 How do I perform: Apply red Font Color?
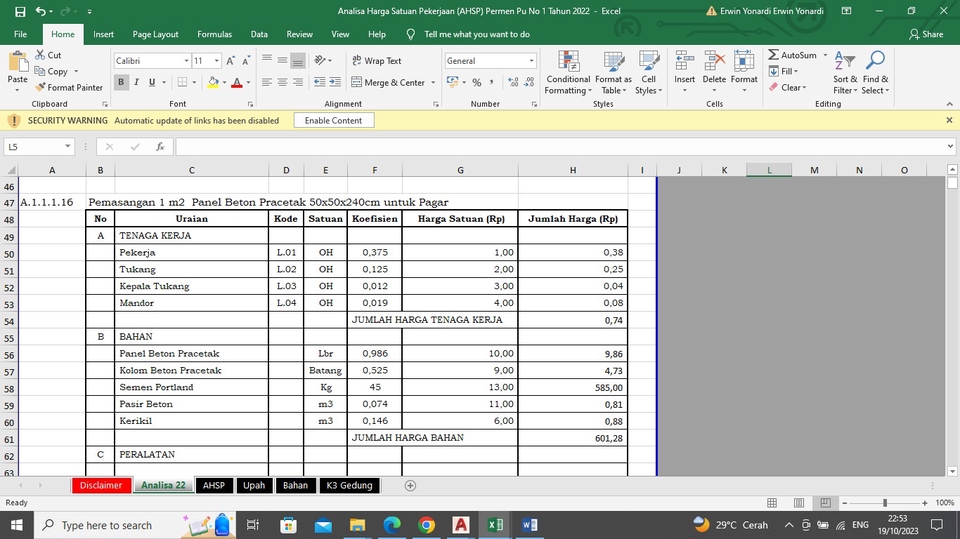tap(237, 82)
